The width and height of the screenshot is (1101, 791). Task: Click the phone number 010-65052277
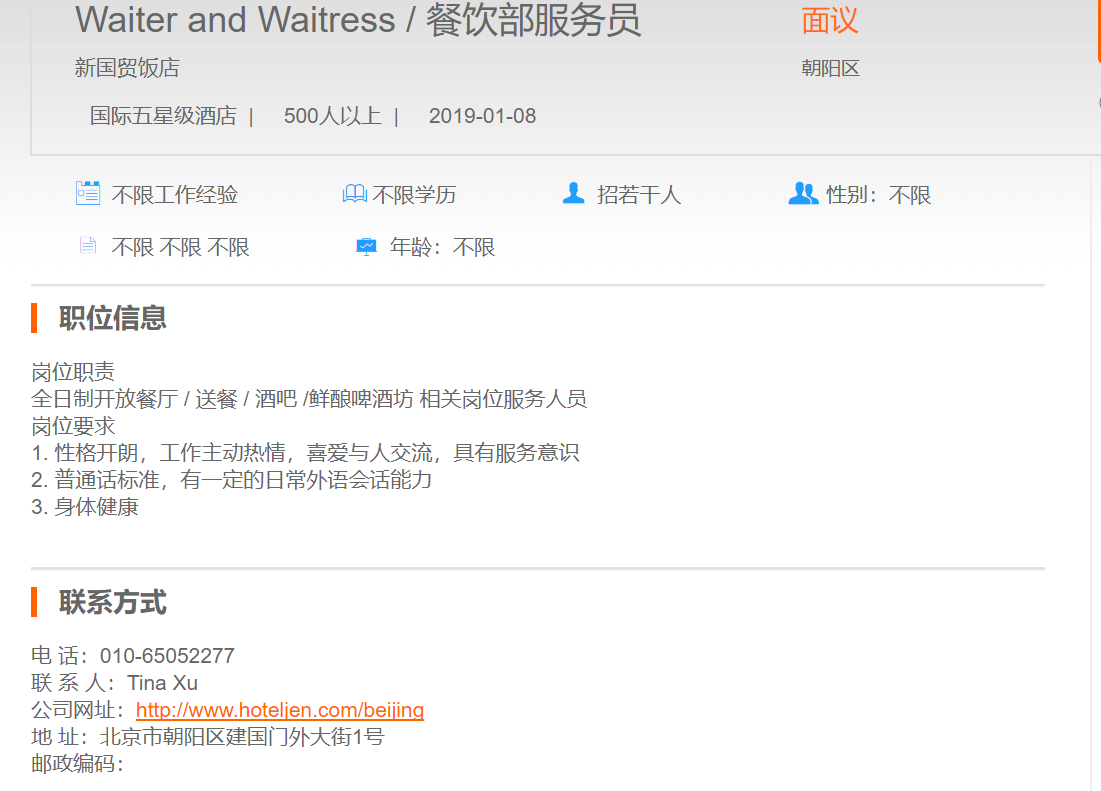tap(167, 656)
